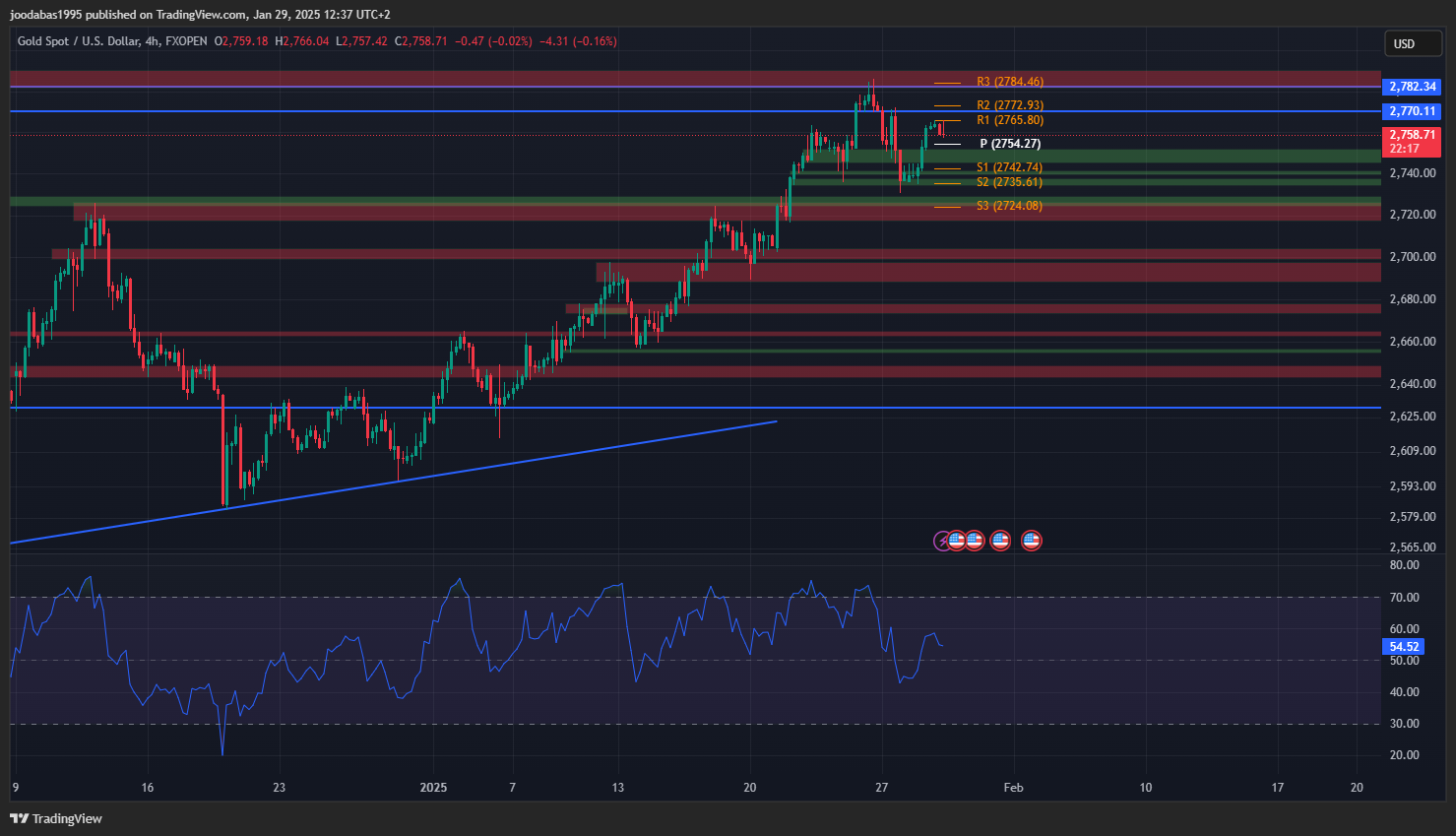Select the R3 (2784.46) pivot label

click(x=1009, y=82)
